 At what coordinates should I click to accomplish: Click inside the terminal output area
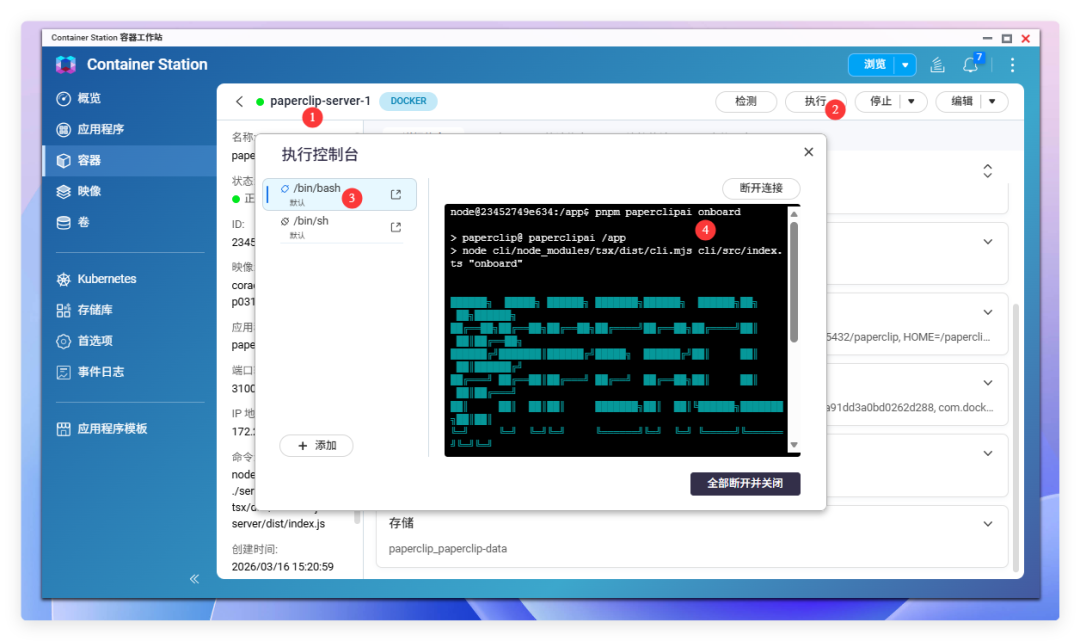click(x=616, y=330)
